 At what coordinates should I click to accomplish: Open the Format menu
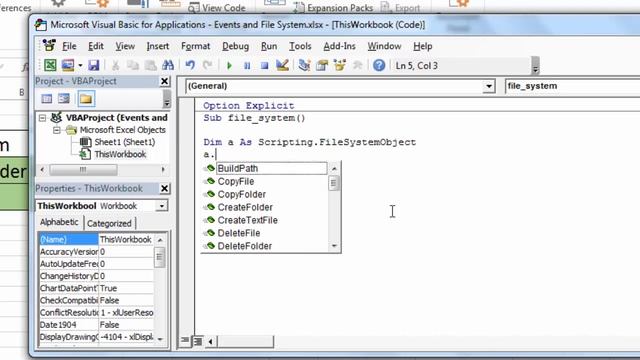coord(195,46)
